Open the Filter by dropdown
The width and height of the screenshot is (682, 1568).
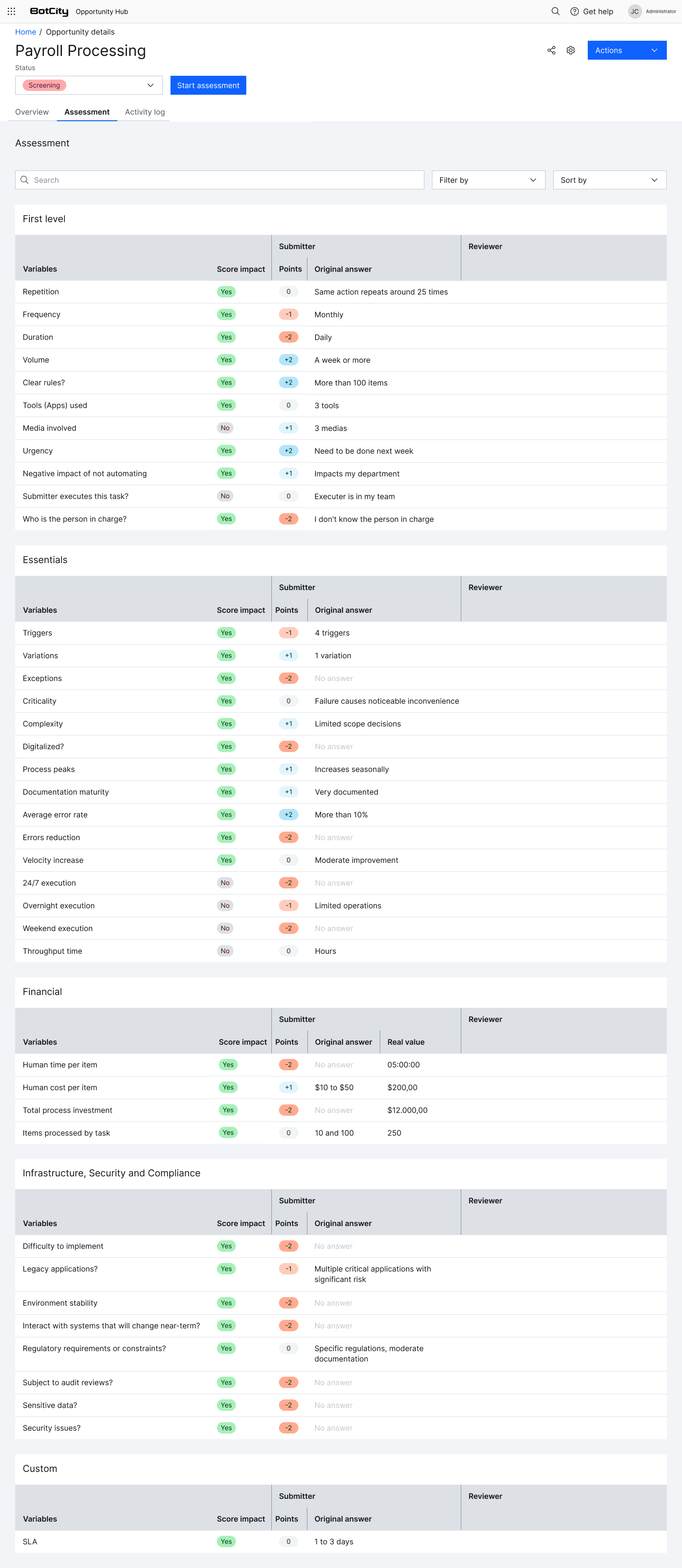pos(488,180)
